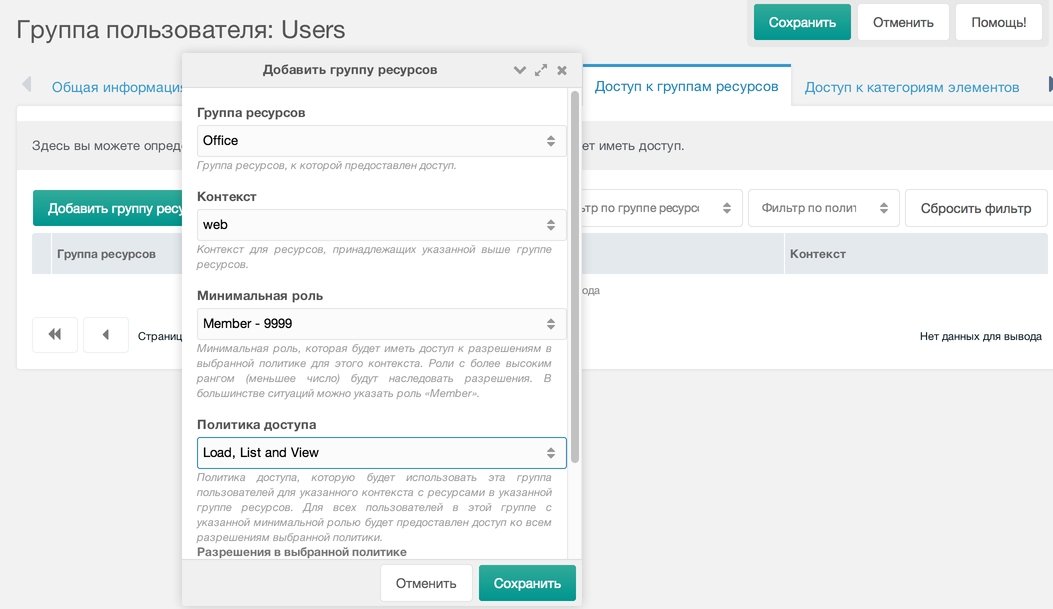This screenshot has width=1053, height=609.
Task: Collapse the dialog using the chevron icon
Action: 519,70
